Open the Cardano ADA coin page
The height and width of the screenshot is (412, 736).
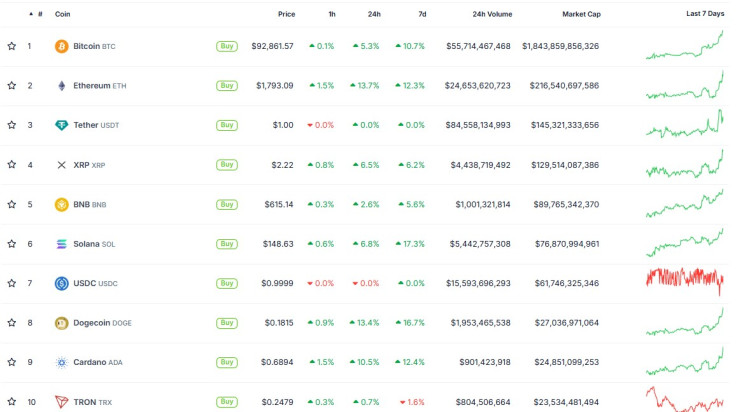pos(98,362)
